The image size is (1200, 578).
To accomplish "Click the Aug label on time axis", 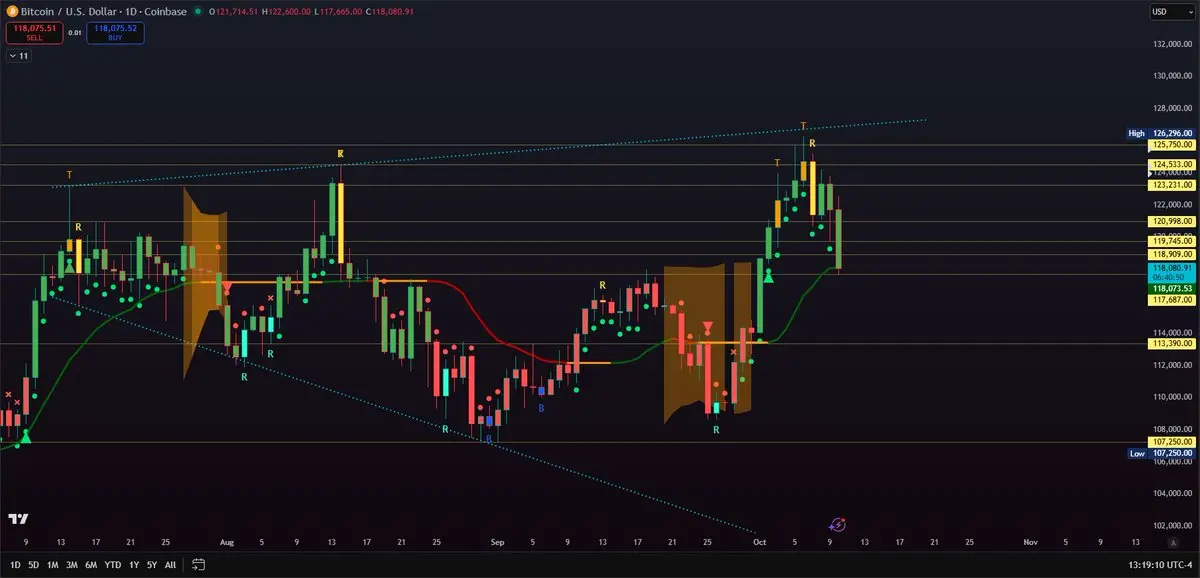I will pos(226,541).
